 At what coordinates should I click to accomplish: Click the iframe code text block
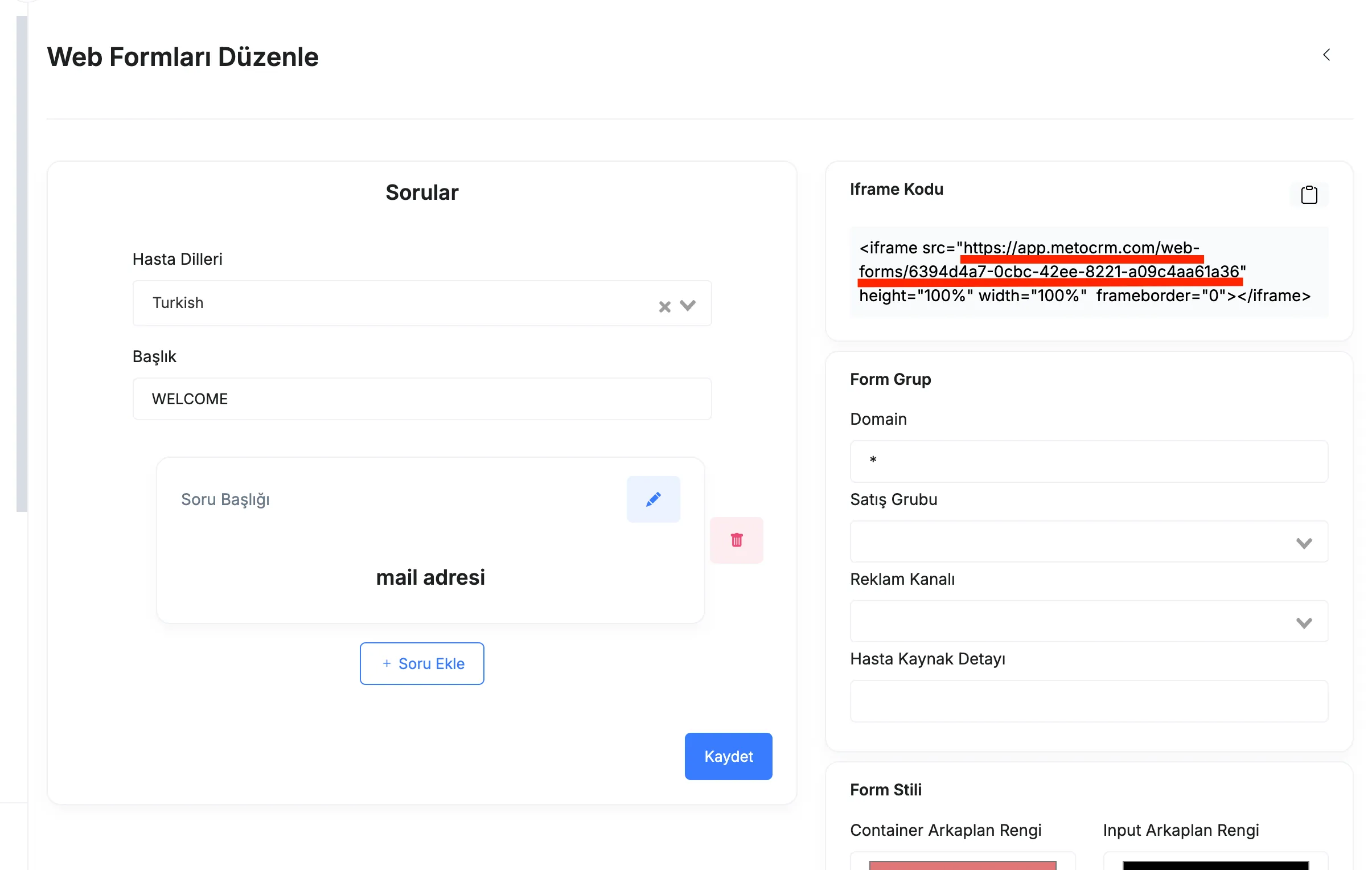pyautogui.click(x=1088, y=272)
